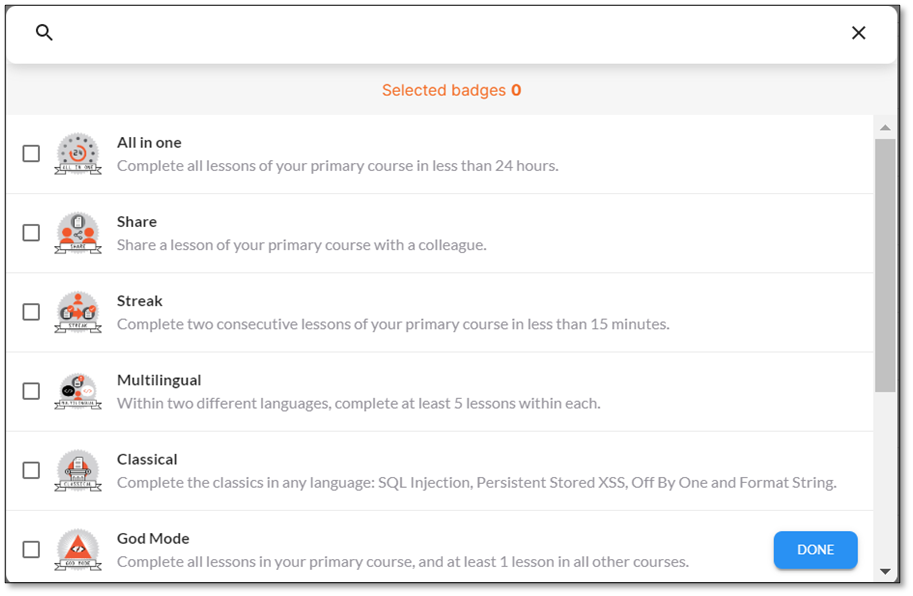The image size is (913, 596).
Task: Click the scrollbar up arrow
Action: 885,127
